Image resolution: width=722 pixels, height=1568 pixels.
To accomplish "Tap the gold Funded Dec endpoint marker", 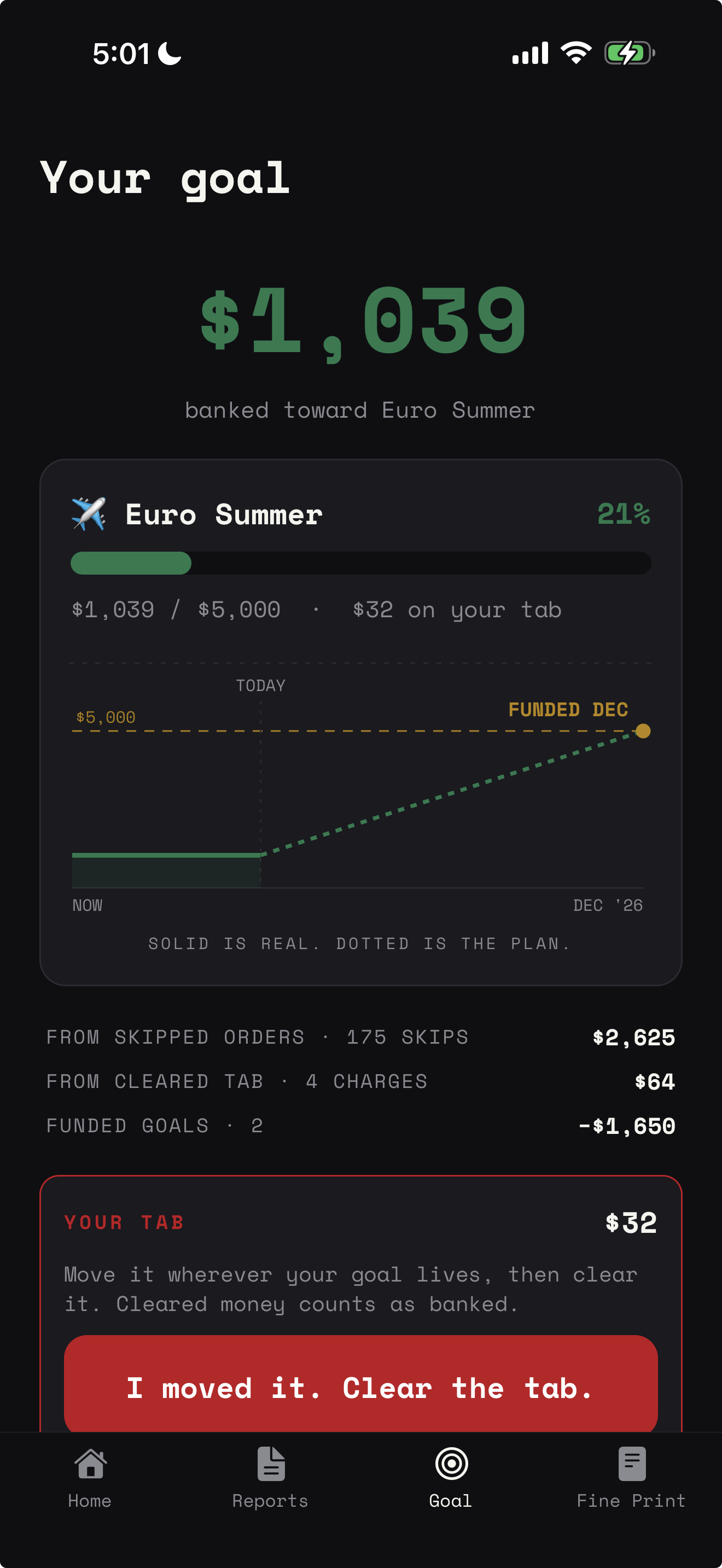I will [643, 730].
